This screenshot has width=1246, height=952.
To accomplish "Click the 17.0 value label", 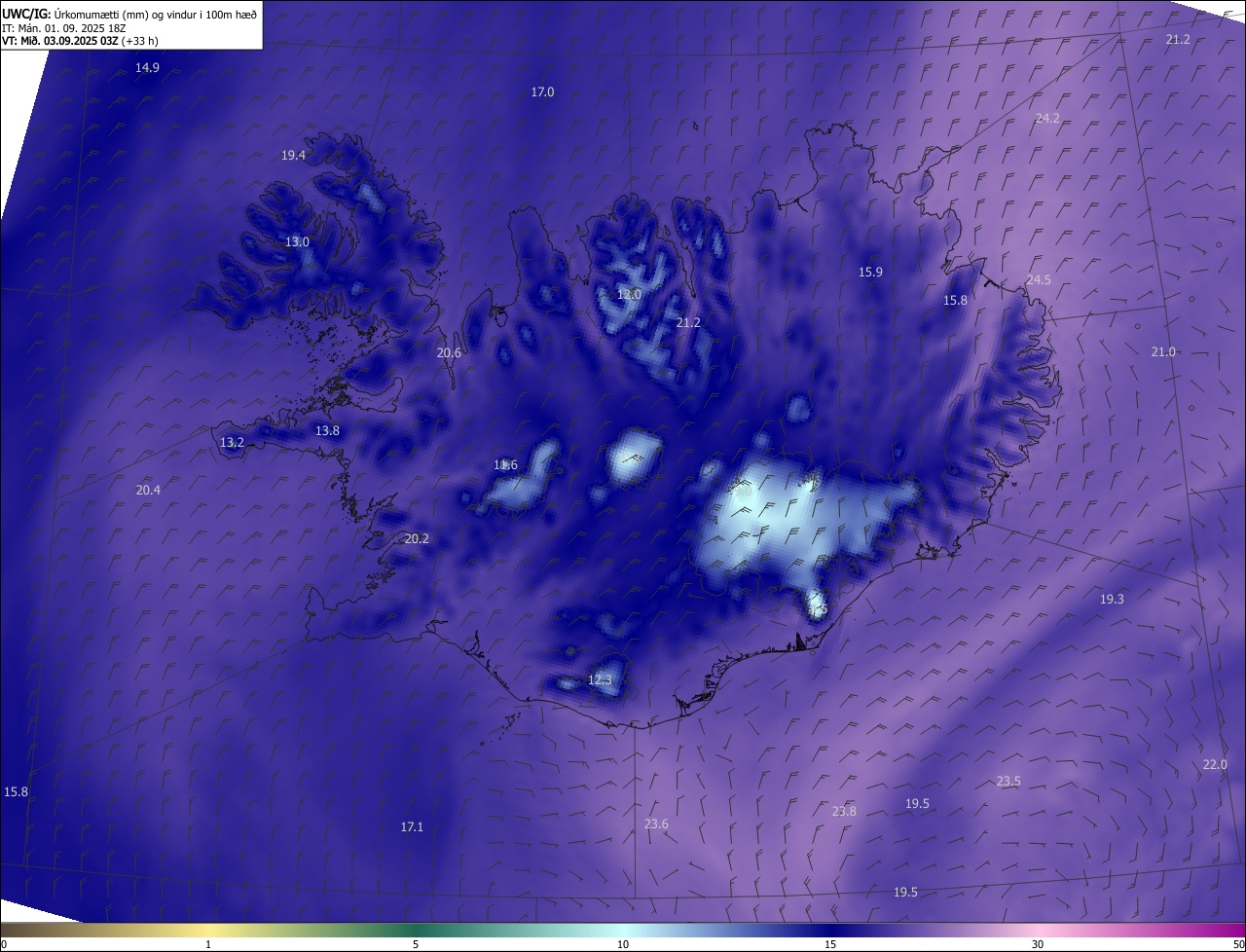I will coord(542,92).
